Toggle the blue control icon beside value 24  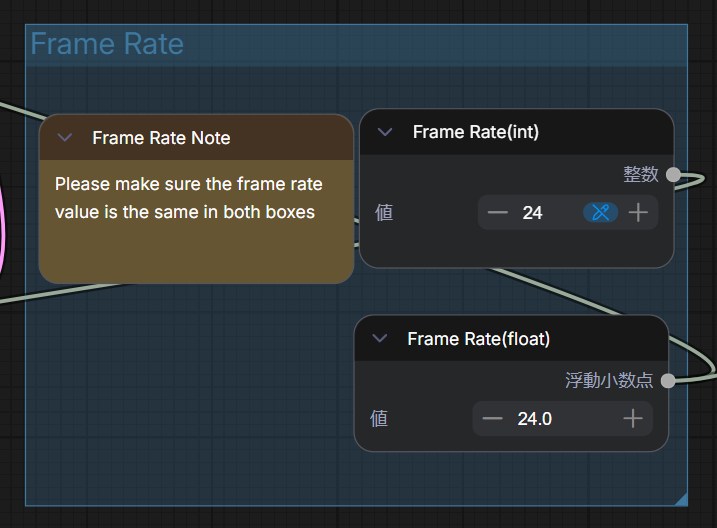pyautogui.click(x=600, y=213)
